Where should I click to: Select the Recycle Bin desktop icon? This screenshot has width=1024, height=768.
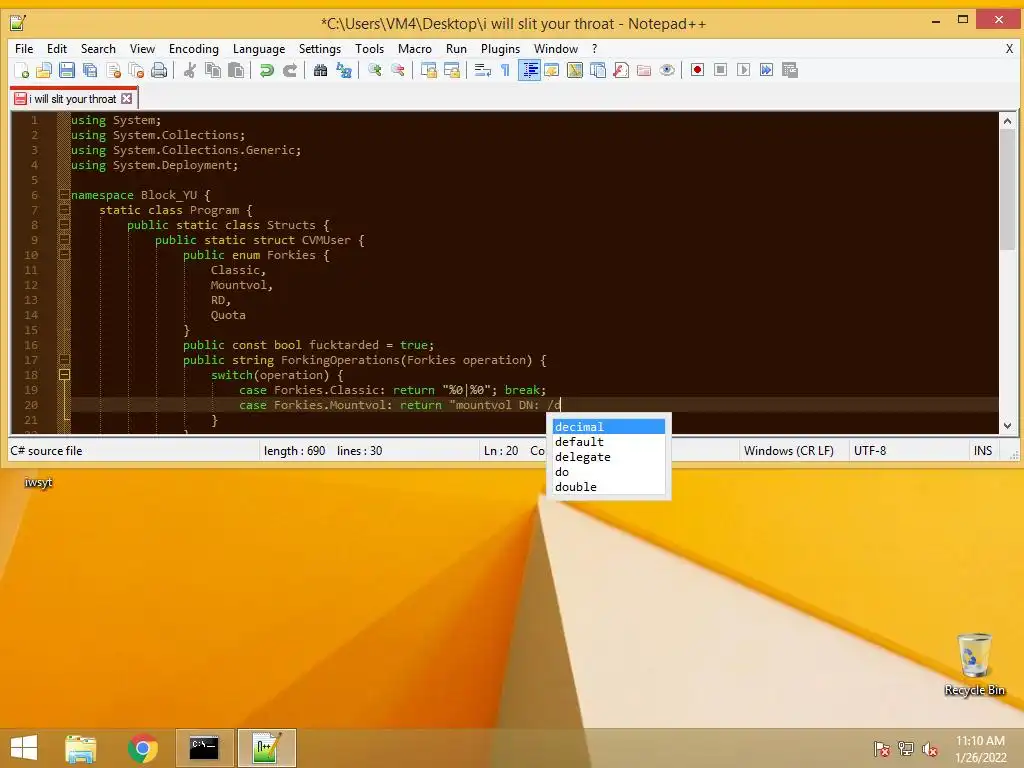974,664
